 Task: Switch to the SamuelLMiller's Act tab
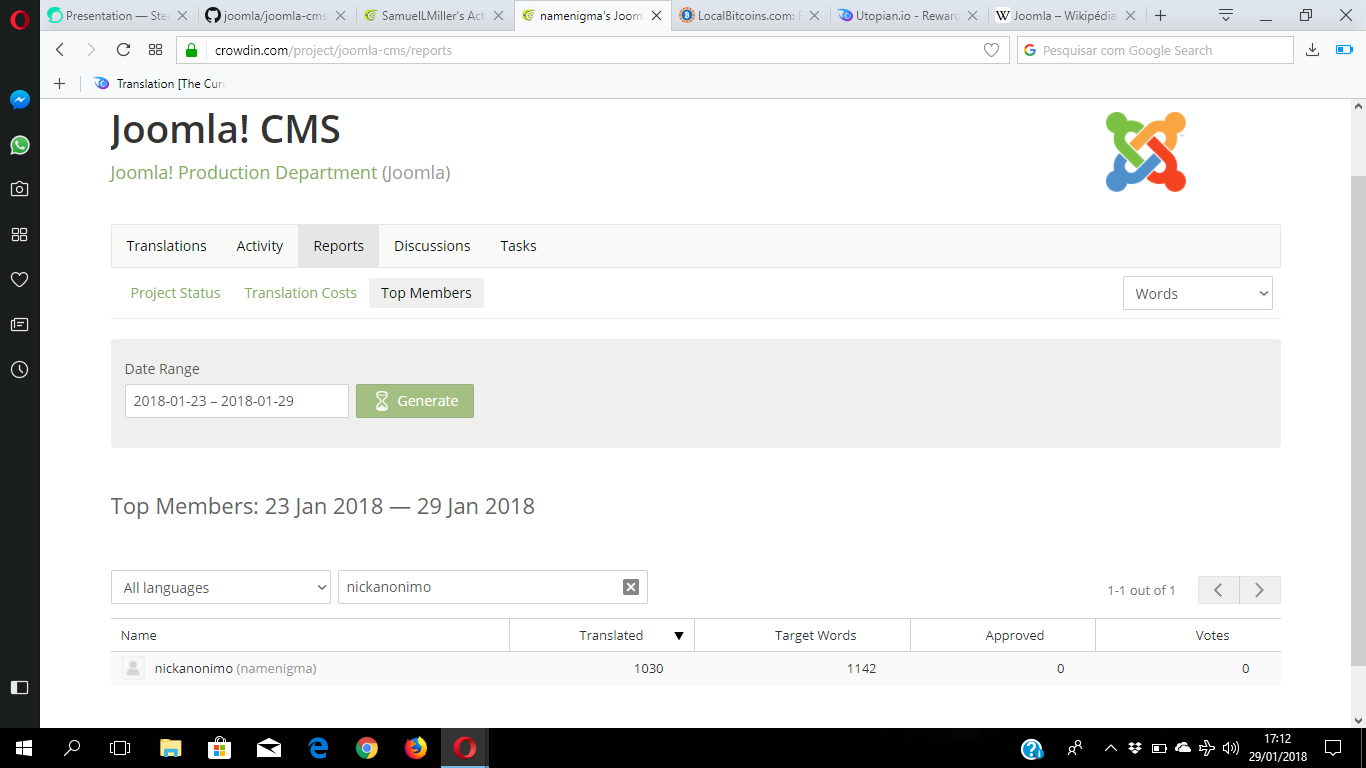click(x=434, y=15)
